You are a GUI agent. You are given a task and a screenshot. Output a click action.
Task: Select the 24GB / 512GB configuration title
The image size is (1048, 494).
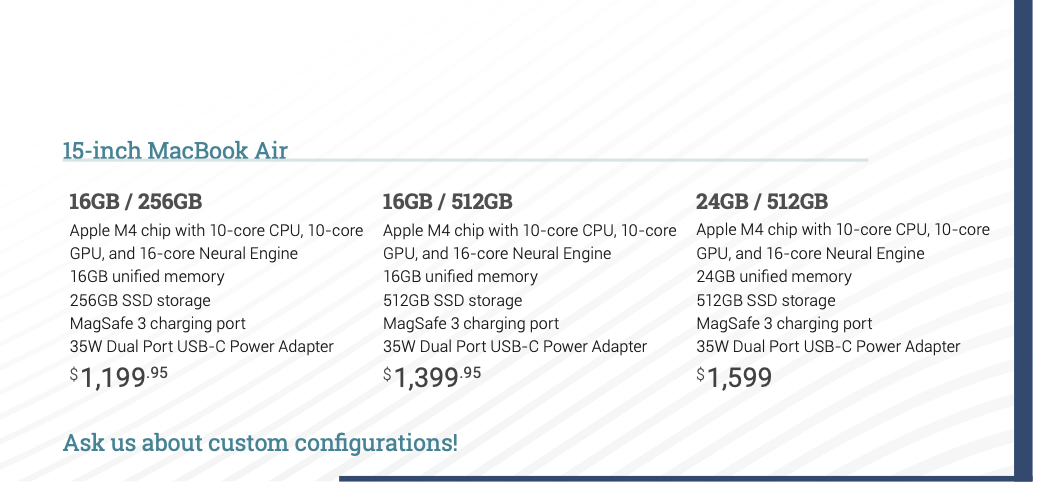point(762,202)
